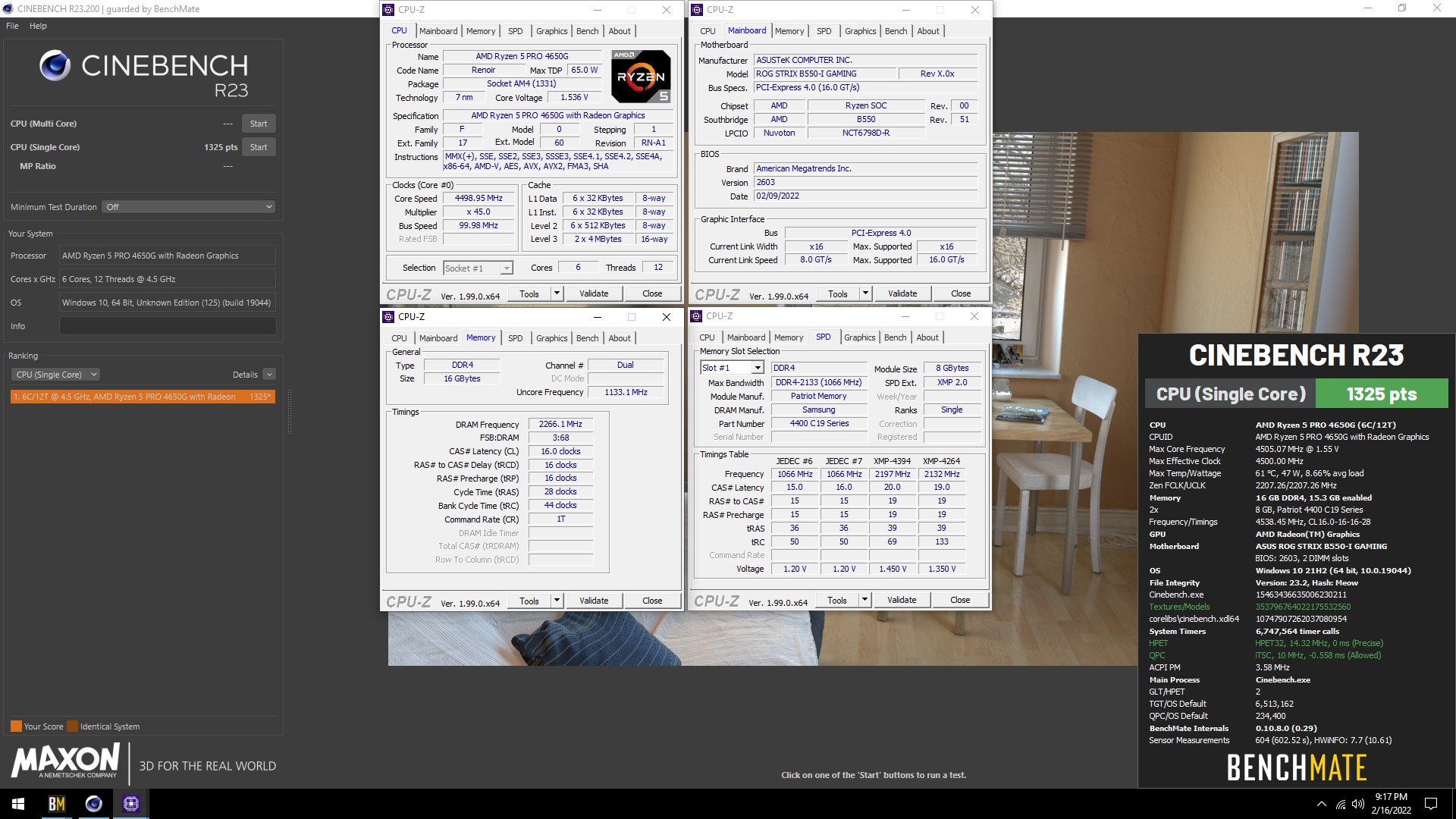Click the CAS# Latency value 16.0 clocks
Image resolution: width=1456 pixels, height=819 pixels.
pyautogui.click(x=560, y=451)
